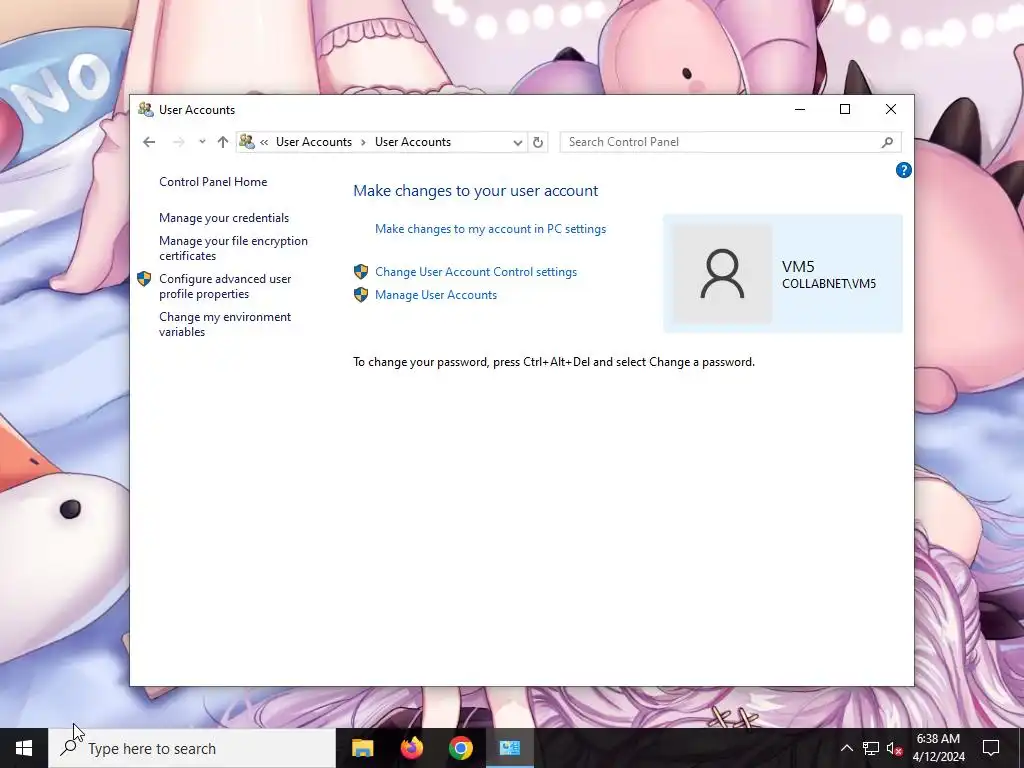Image resolution: width=1024 pixels, height=768 pixels.
Task: Launch Firefox from the taskbar
Action: [411, 748]
